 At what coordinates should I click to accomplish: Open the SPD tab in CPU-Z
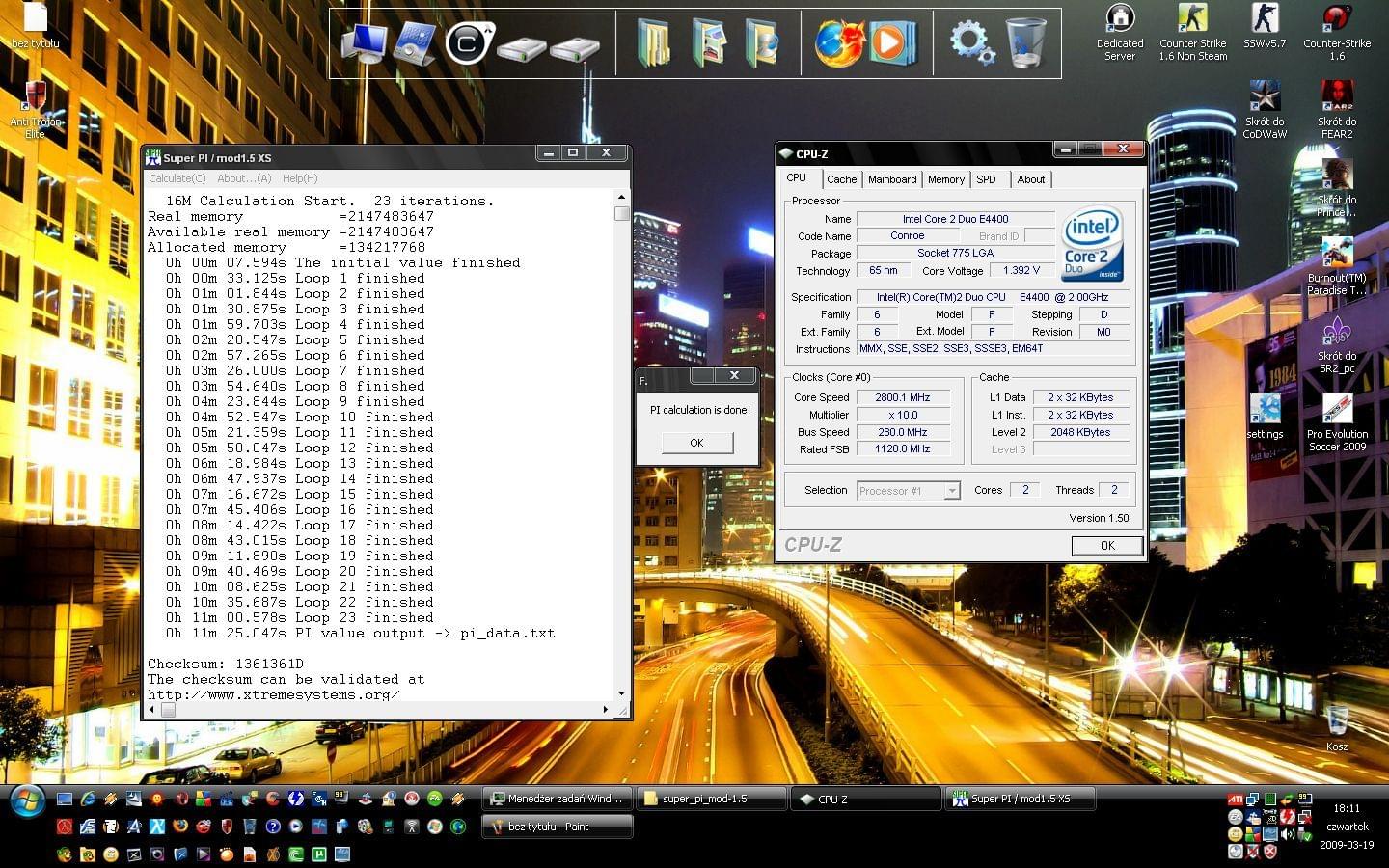986,179
